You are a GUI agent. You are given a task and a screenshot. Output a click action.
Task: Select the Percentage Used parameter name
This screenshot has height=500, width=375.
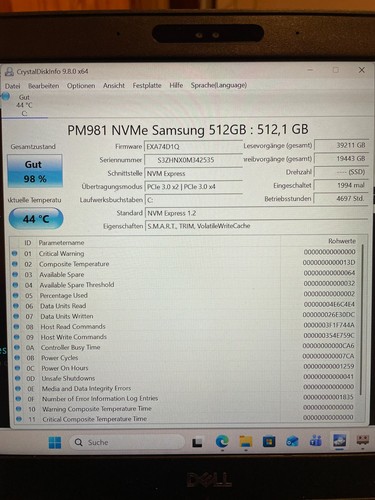coord(64,295)
